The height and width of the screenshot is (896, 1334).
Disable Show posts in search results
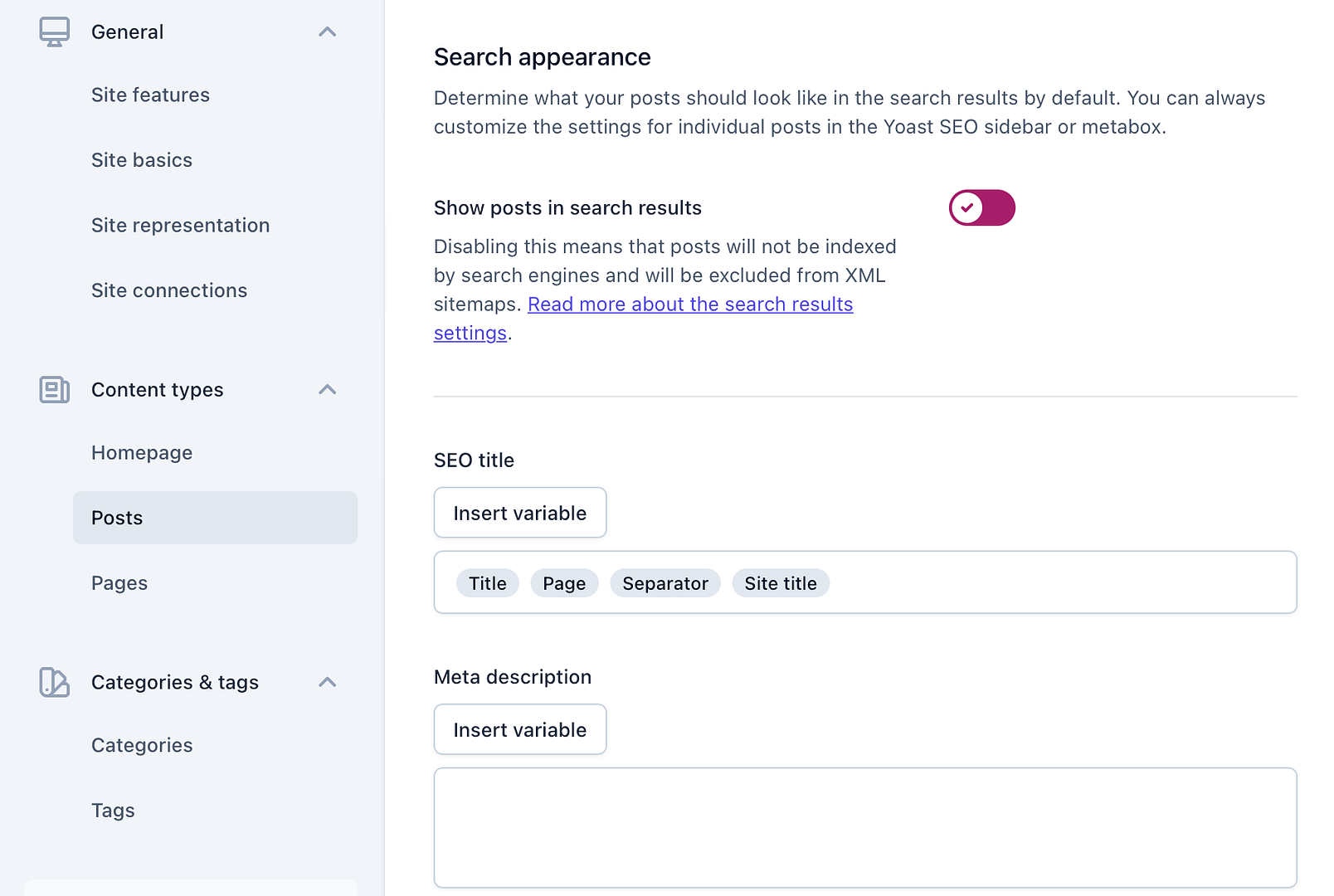(x=981, y=207)
